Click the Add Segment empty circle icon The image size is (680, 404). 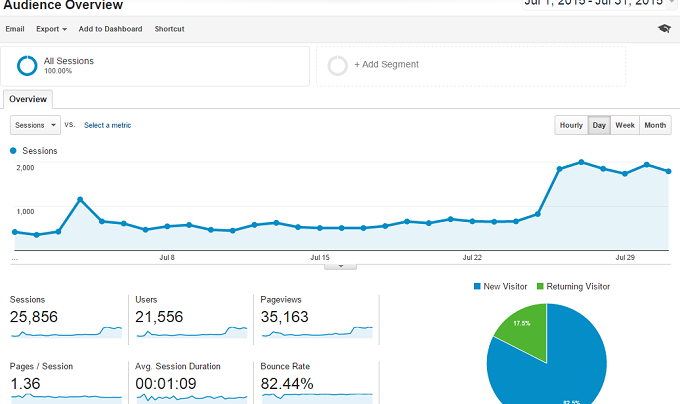(x=338, y=65)
